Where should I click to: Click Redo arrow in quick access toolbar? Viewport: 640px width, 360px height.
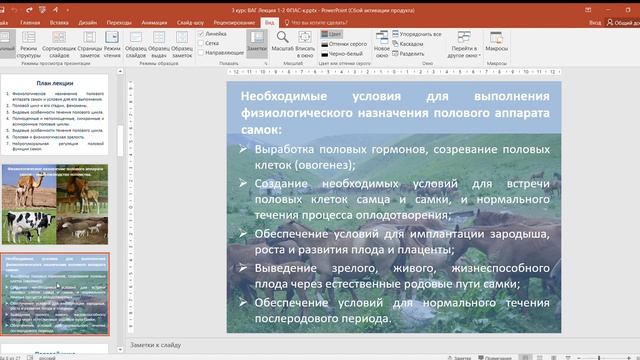point(29,10)
